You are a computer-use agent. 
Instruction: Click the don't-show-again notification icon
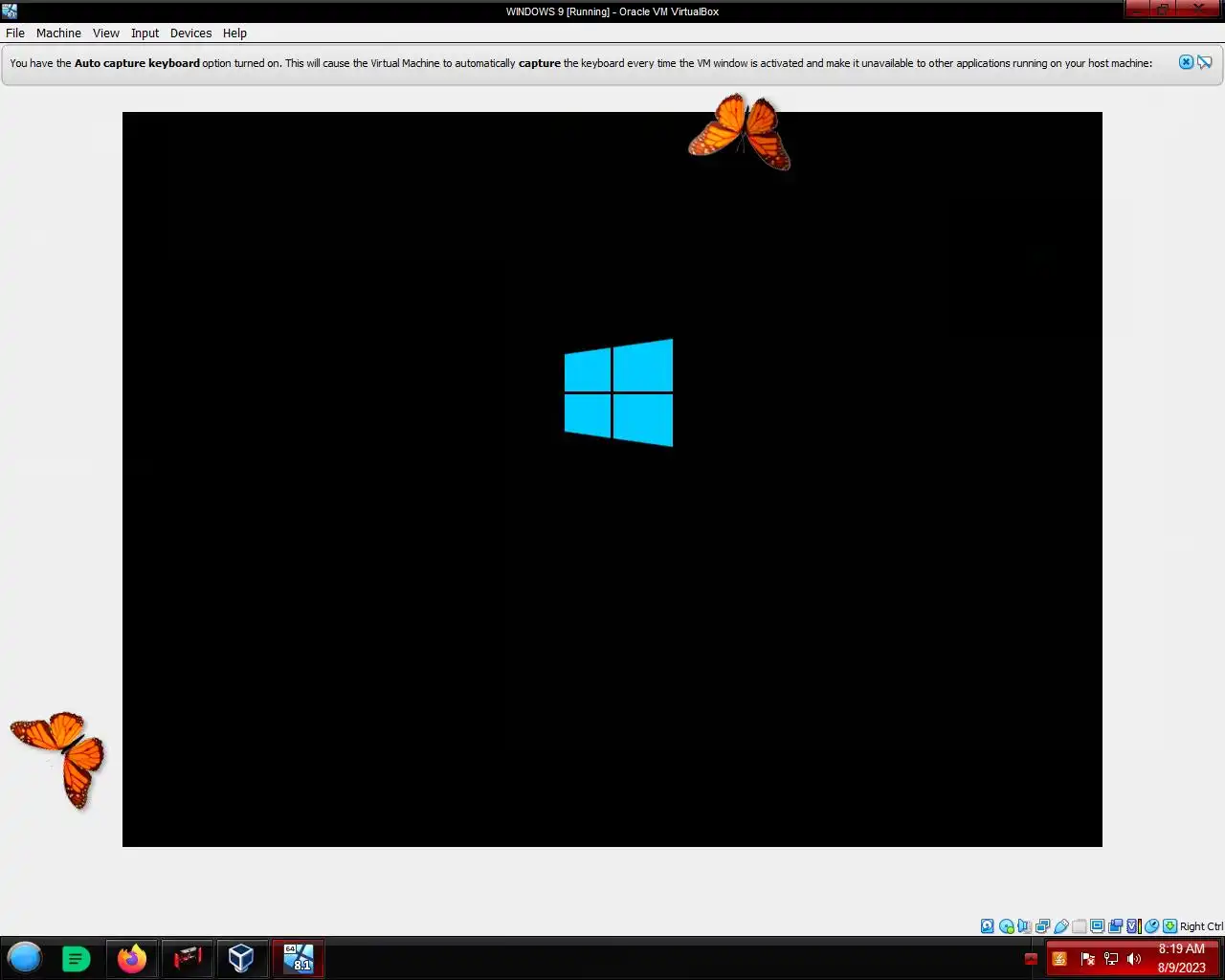click(1205, 62)
